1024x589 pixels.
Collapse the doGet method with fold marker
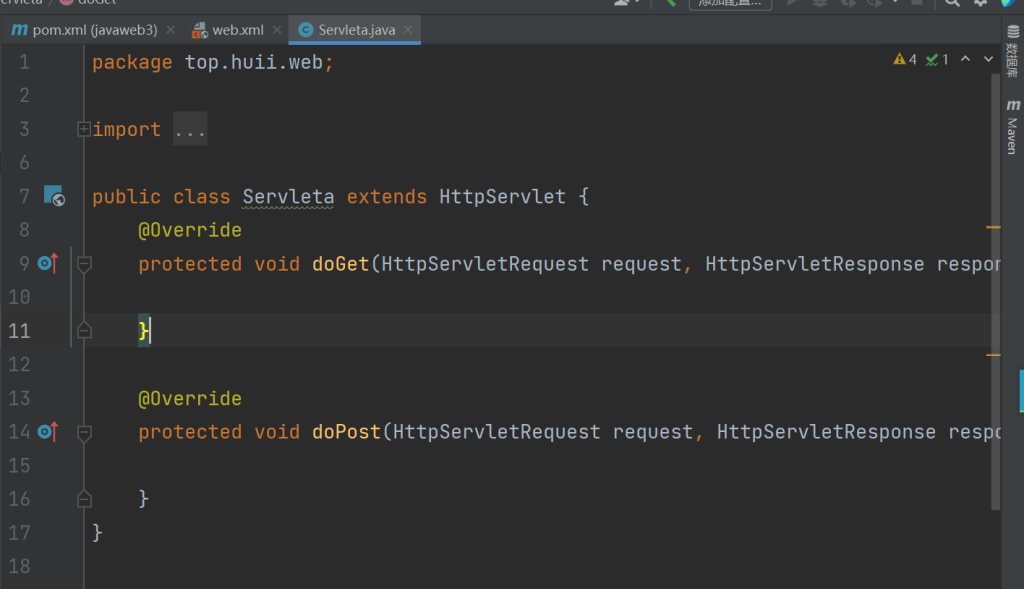pyautogui.click(x=84, y=264)
